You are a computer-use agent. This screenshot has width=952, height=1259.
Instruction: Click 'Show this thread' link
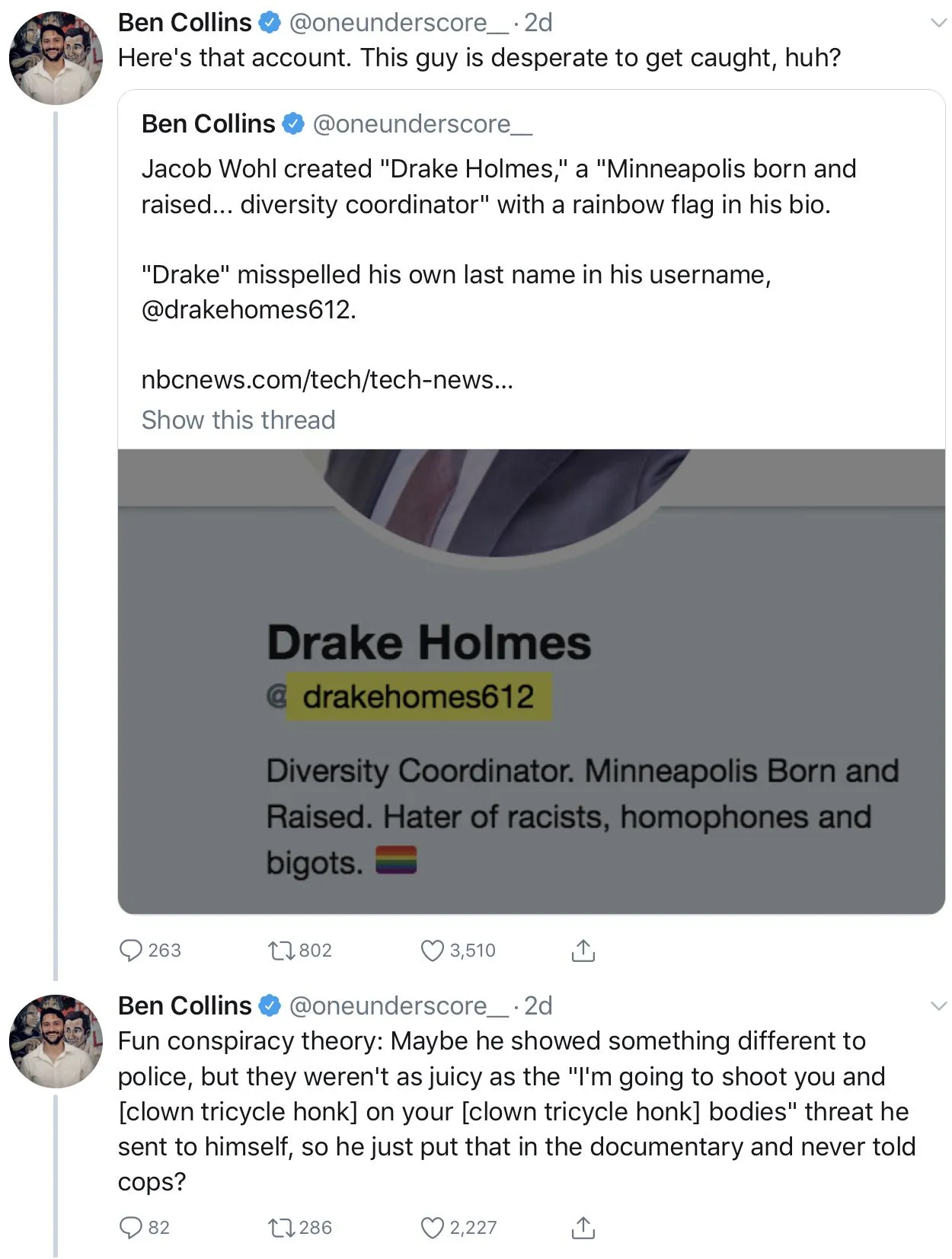238,420
